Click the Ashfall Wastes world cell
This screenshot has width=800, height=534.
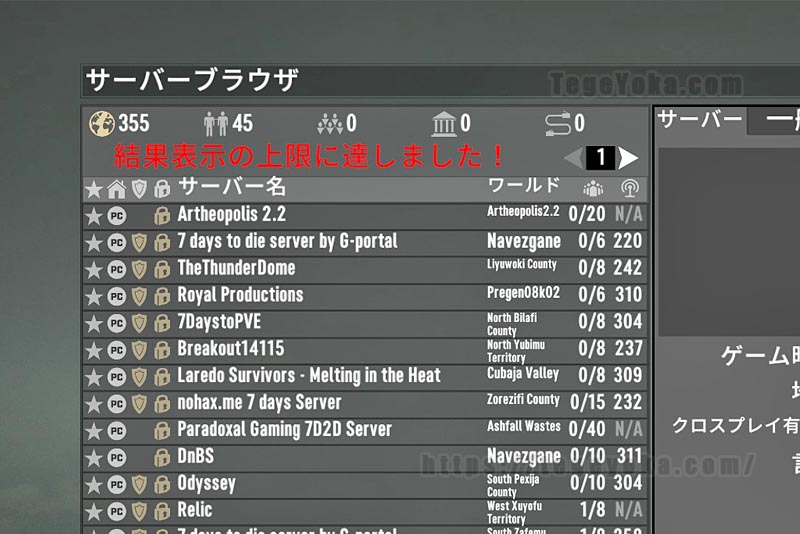coord(523,426)
